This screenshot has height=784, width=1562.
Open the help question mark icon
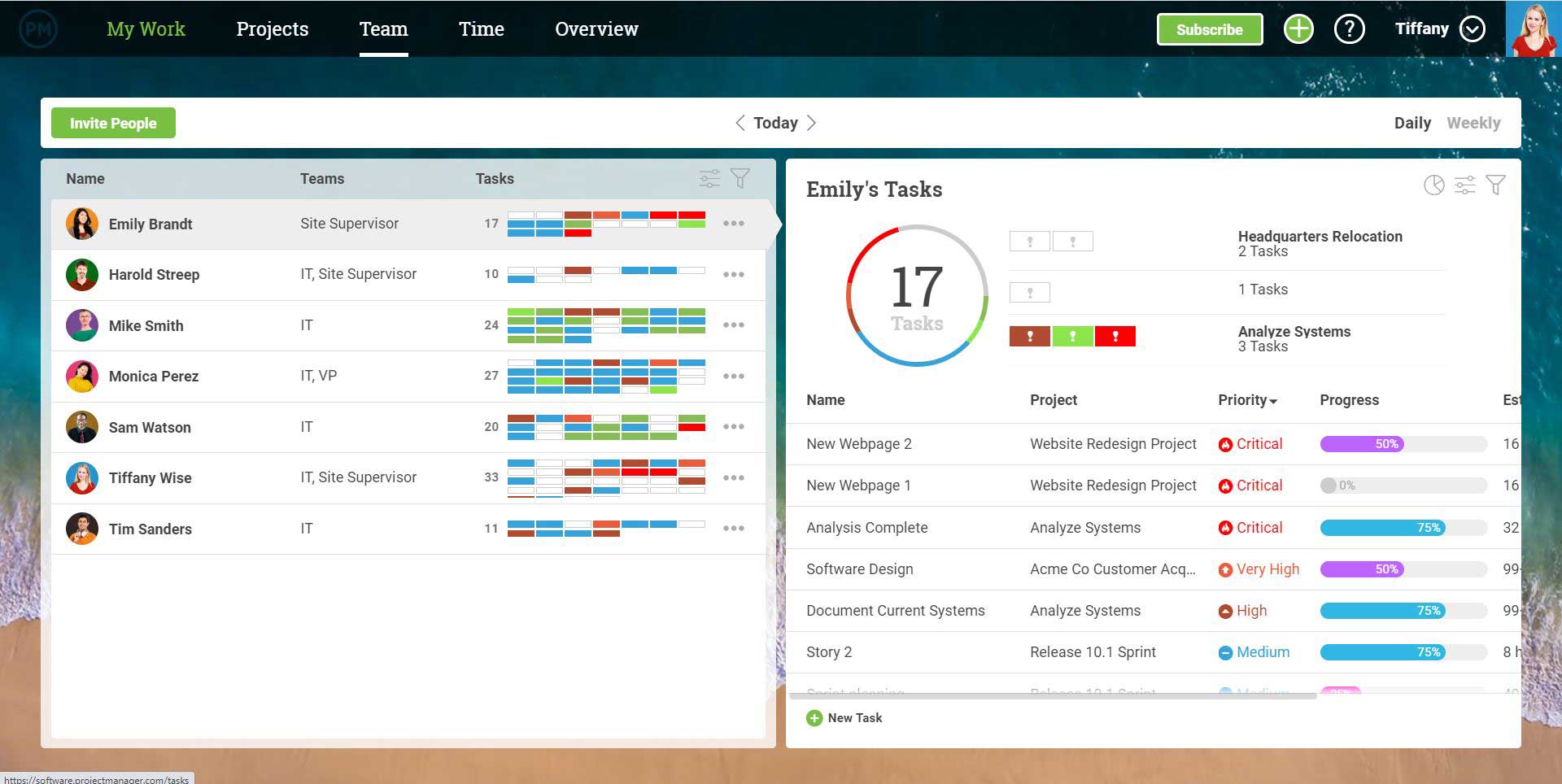point(1349,29)
